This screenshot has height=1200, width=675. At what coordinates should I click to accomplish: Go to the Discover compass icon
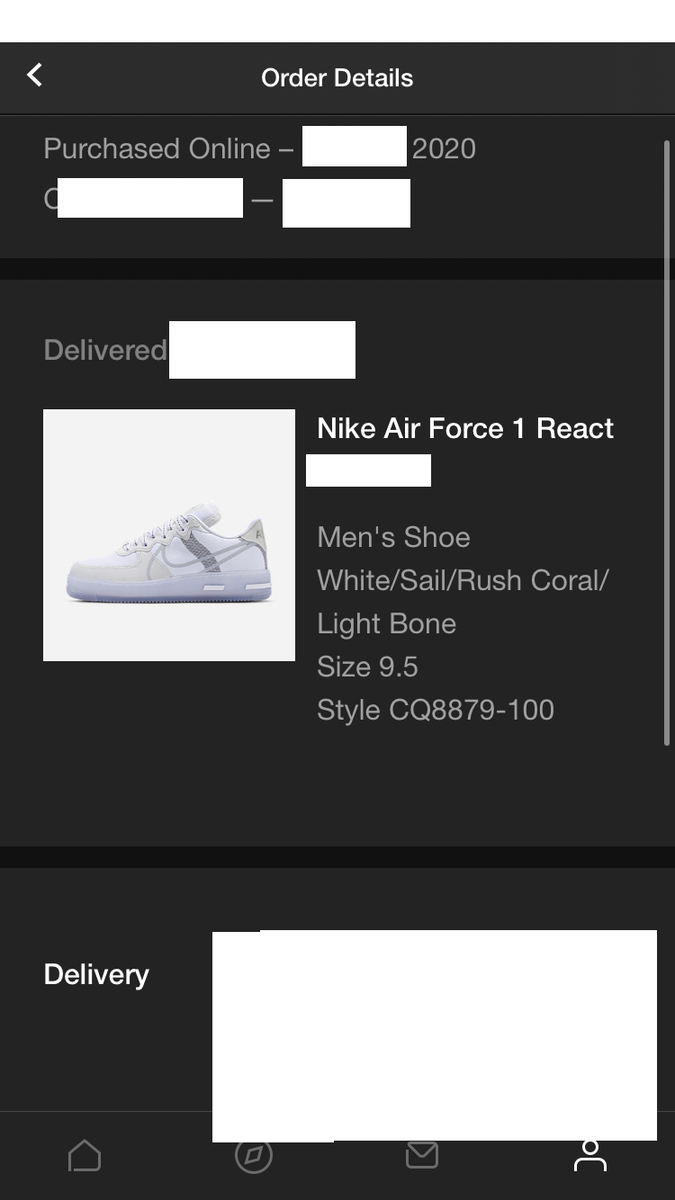tap(253, 1156)
